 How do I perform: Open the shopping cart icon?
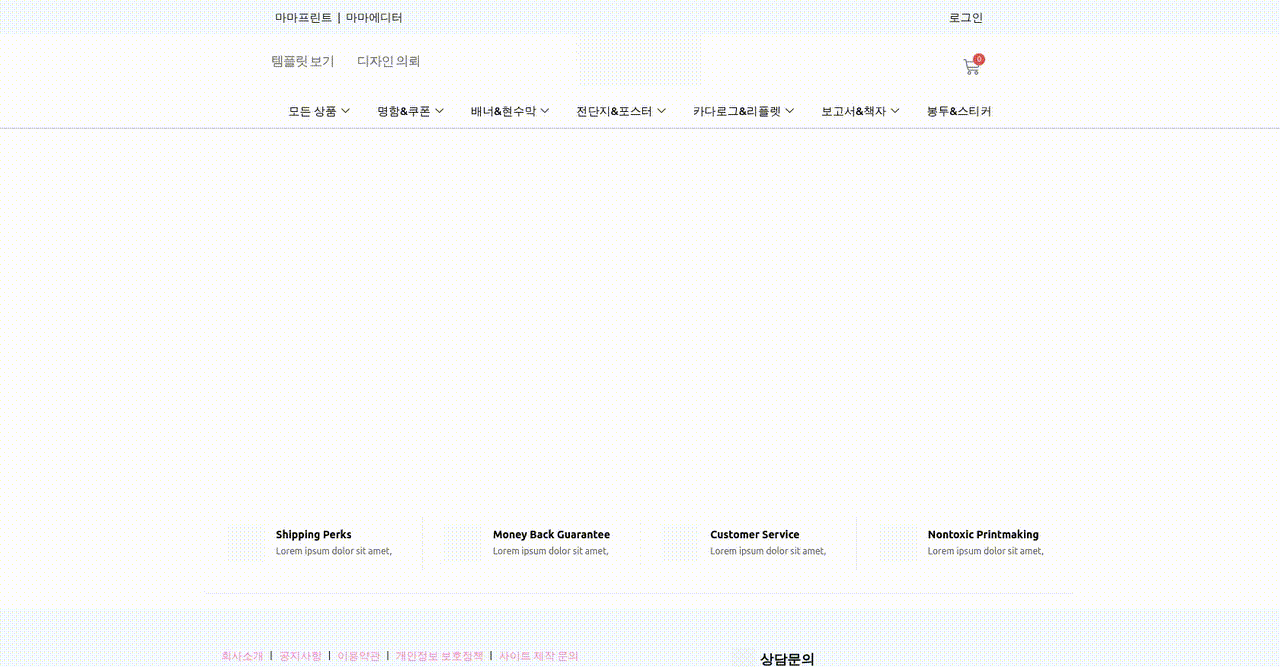pos(971,67)
